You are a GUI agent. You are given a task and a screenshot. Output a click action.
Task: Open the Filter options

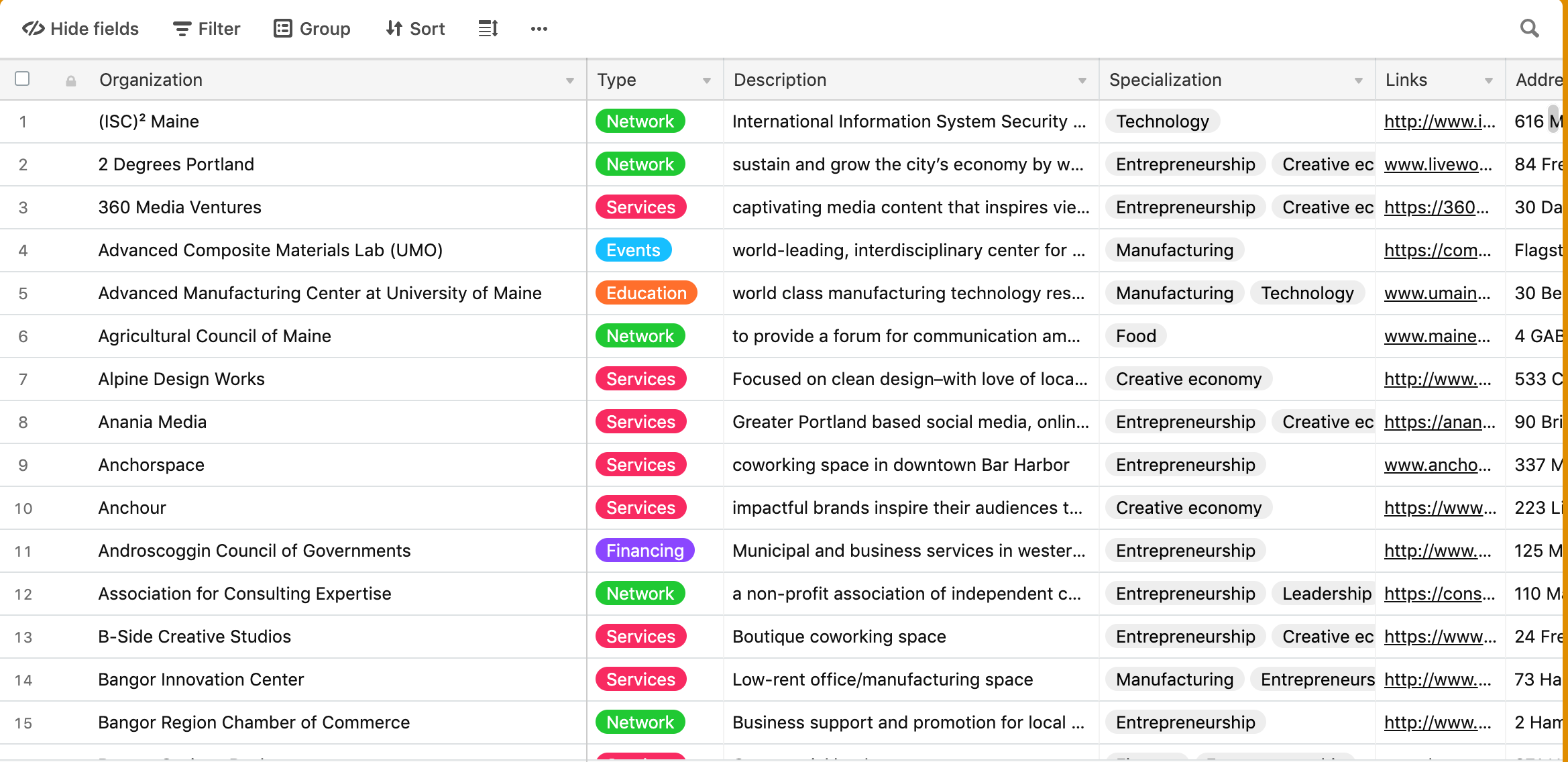click(207, 29)
